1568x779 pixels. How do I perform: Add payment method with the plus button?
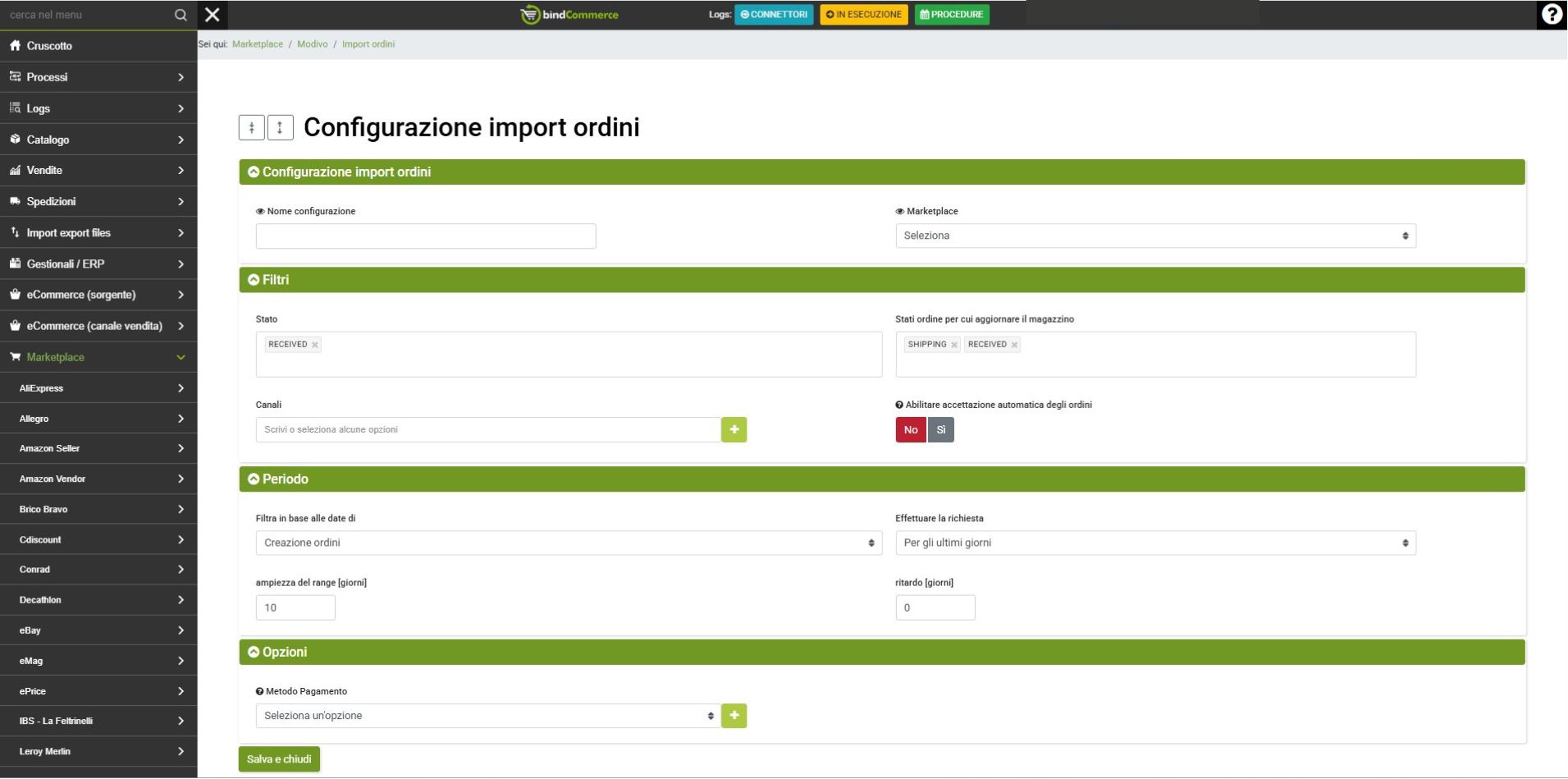734,716
